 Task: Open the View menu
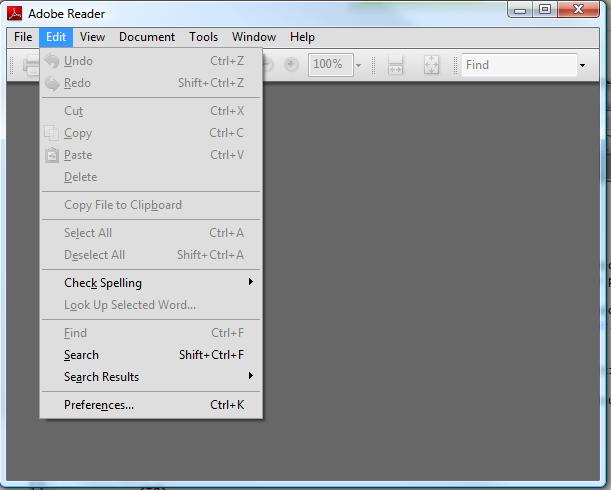(92, 37)
